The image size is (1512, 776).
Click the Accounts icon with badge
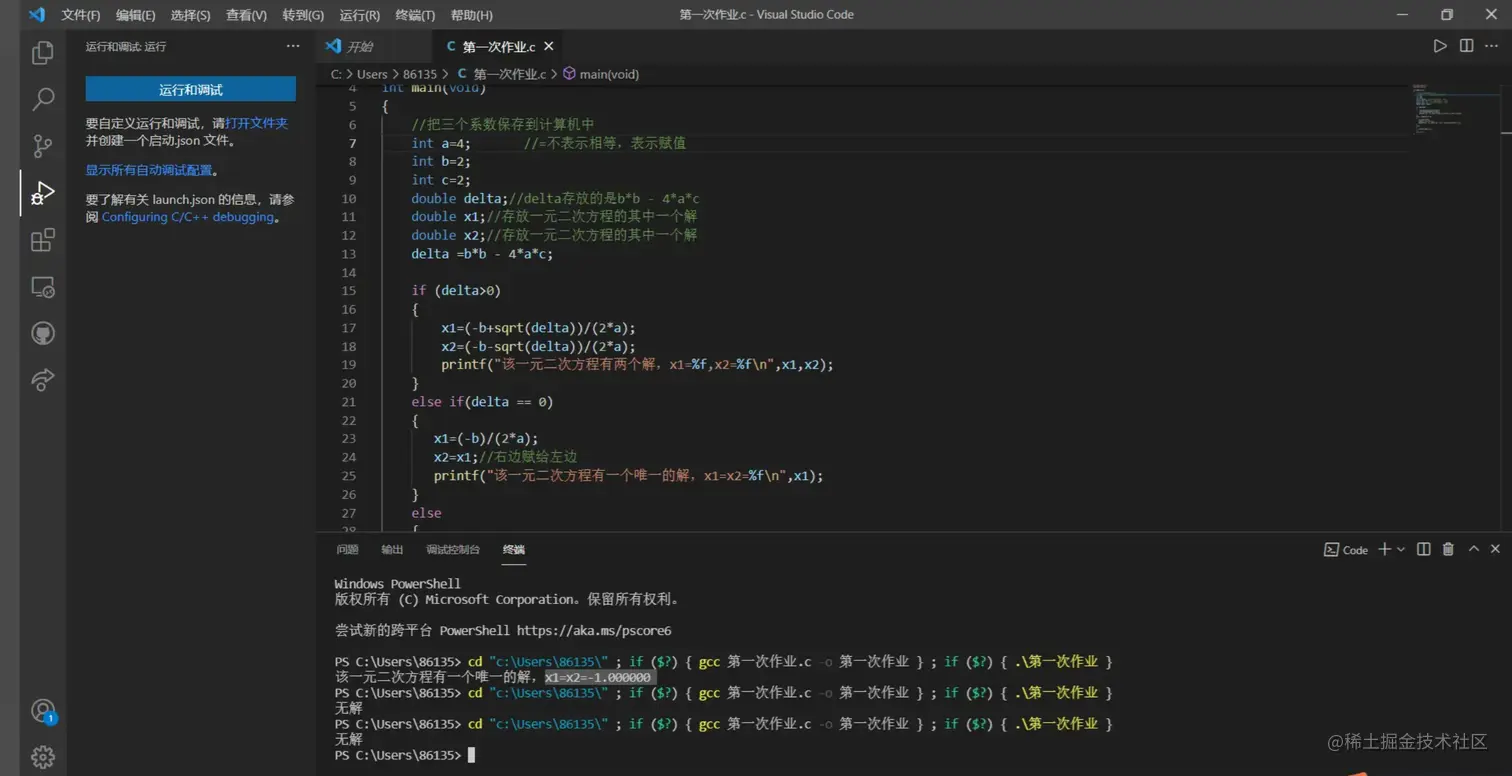43,711
